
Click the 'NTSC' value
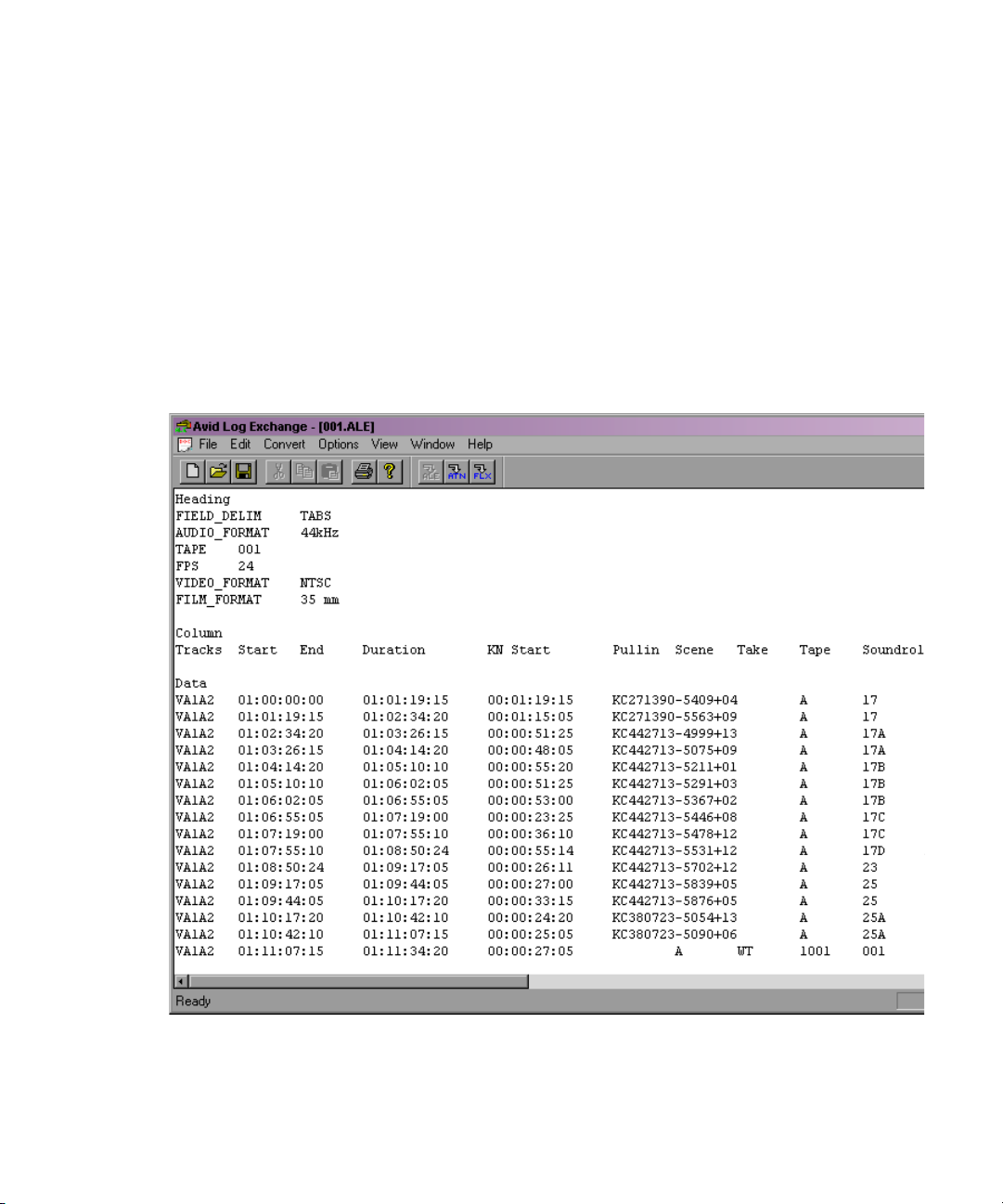pyautogui.click(x=315, y=583)
